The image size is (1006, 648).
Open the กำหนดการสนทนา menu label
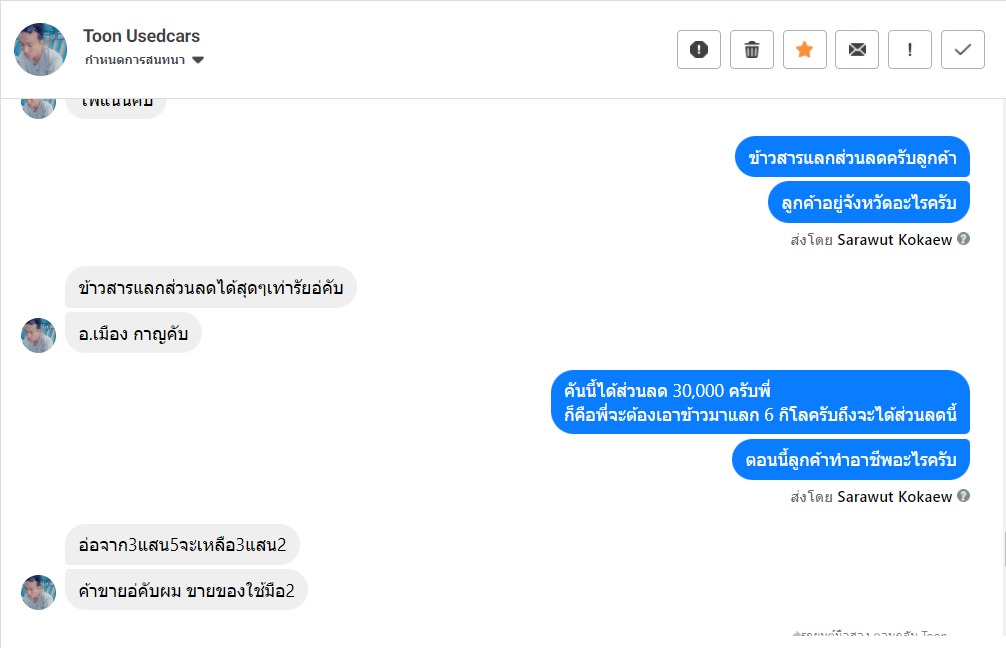137,60
